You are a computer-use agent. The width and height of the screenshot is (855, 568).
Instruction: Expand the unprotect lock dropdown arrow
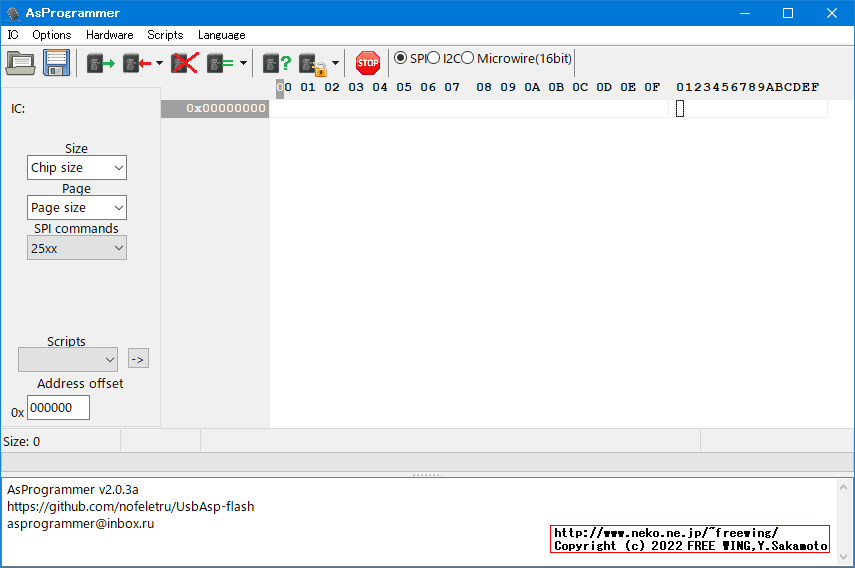335,63
